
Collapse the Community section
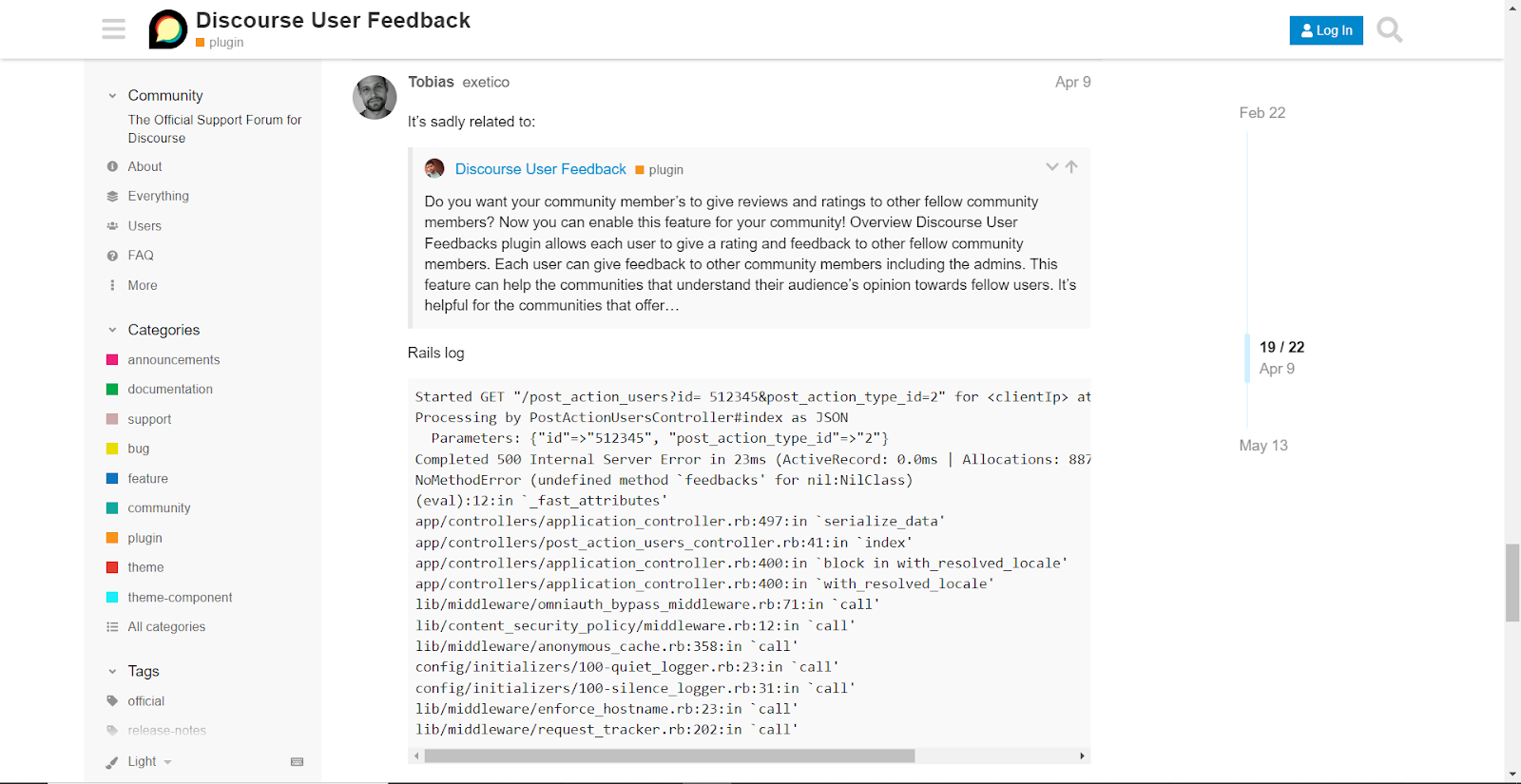click(112, 96)
